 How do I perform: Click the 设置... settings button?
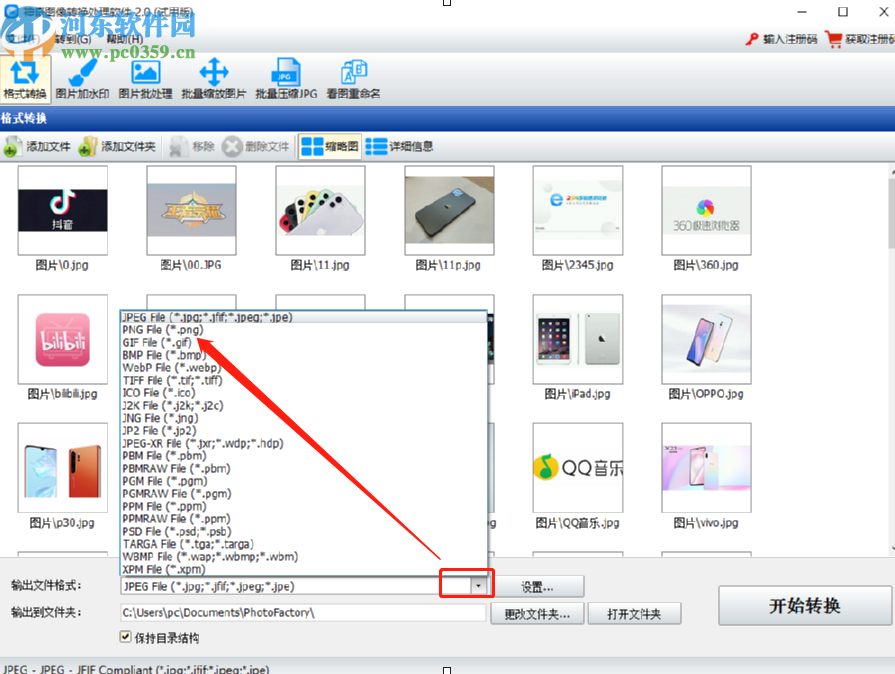pyautogui.click(x=537, y=587)
